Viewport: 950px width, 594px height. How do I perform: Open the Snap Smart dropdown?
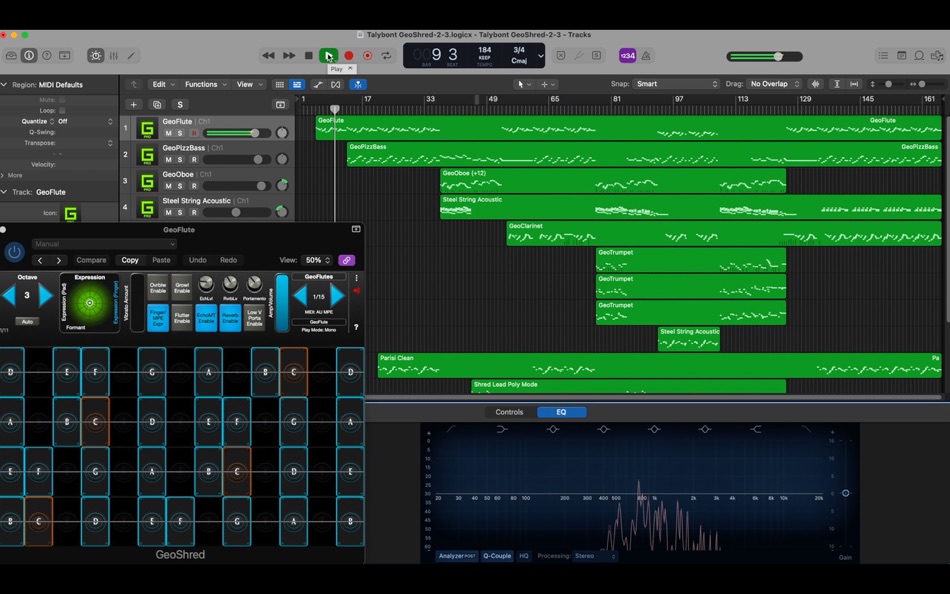click(x=677, y=84)
